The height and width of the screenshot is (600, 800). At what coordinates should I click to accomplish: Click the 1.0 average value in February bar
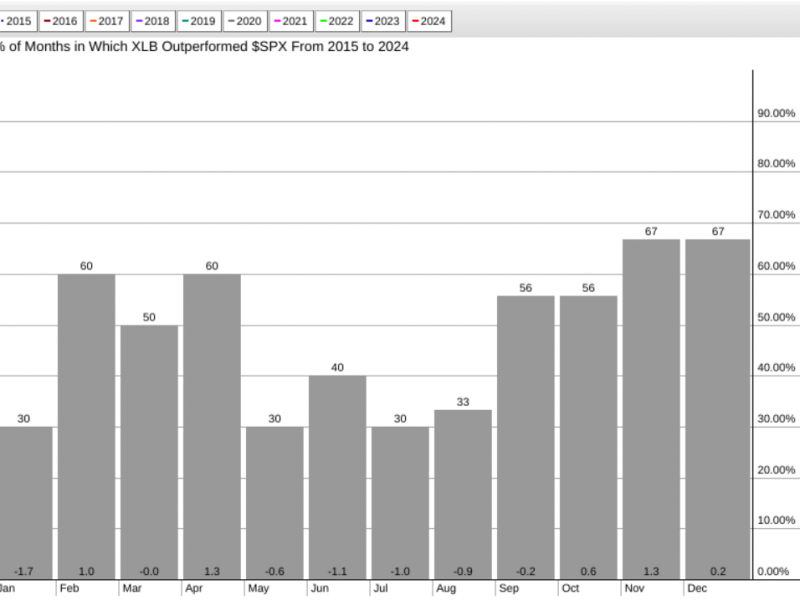(x=86, y=571)
